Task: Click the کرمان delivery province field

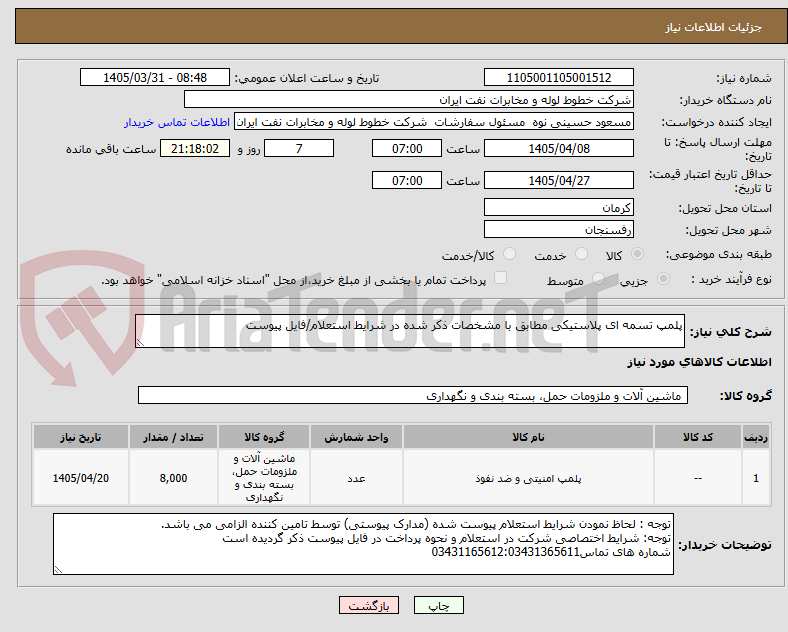Action: coord(558,207)
